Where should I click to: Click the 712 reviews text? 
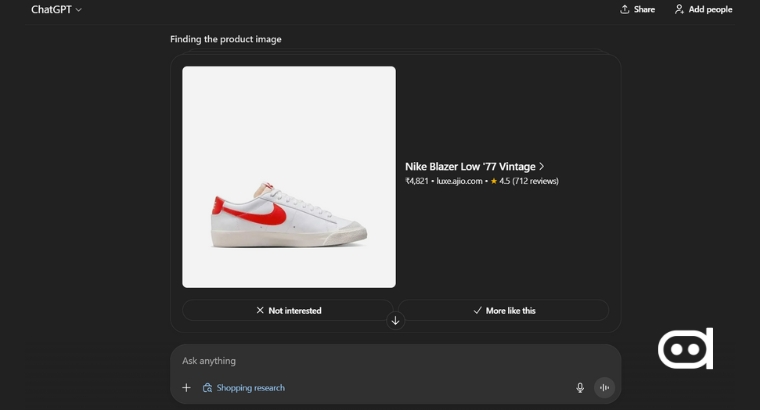click(x=535, y=182)
